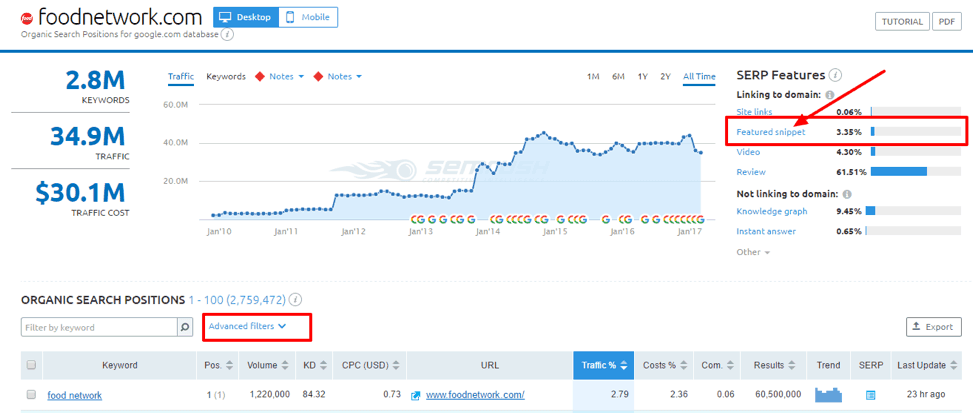The height and width of the screenshot is (413, 973).
Task: Open SERP snapshot icon in food network row
Action: point(870,395)
